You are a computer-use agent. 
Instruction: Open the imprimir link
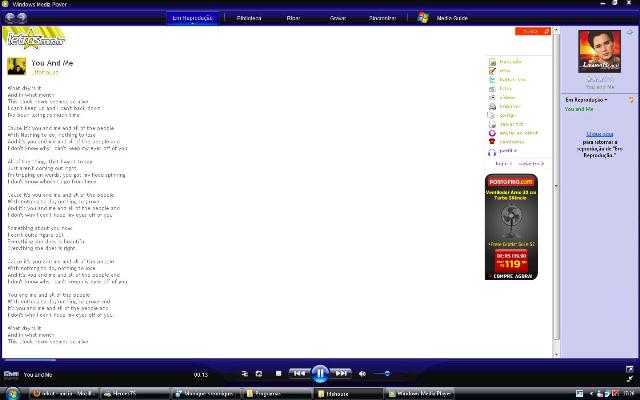(x=510, y=106)
